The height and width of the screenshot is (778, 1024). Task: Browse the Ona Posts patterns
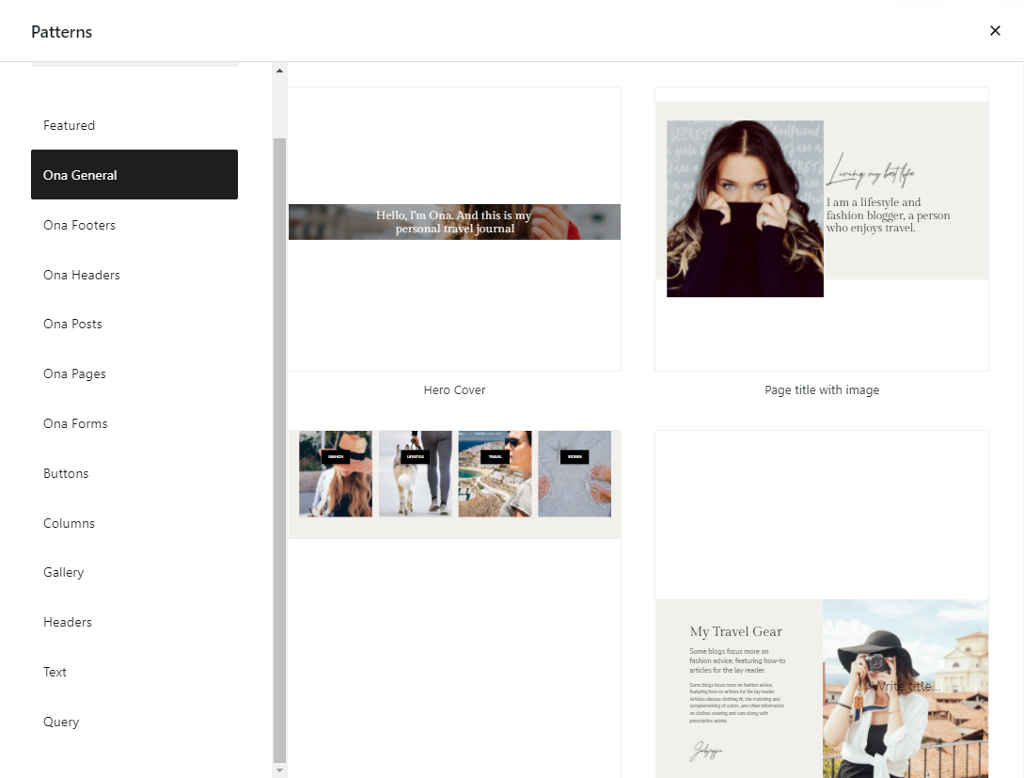point(72,324)
